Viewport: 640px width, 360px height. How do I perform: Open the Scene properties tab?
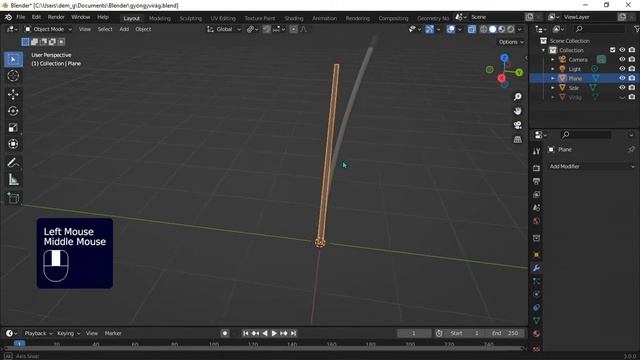[536, 208]
